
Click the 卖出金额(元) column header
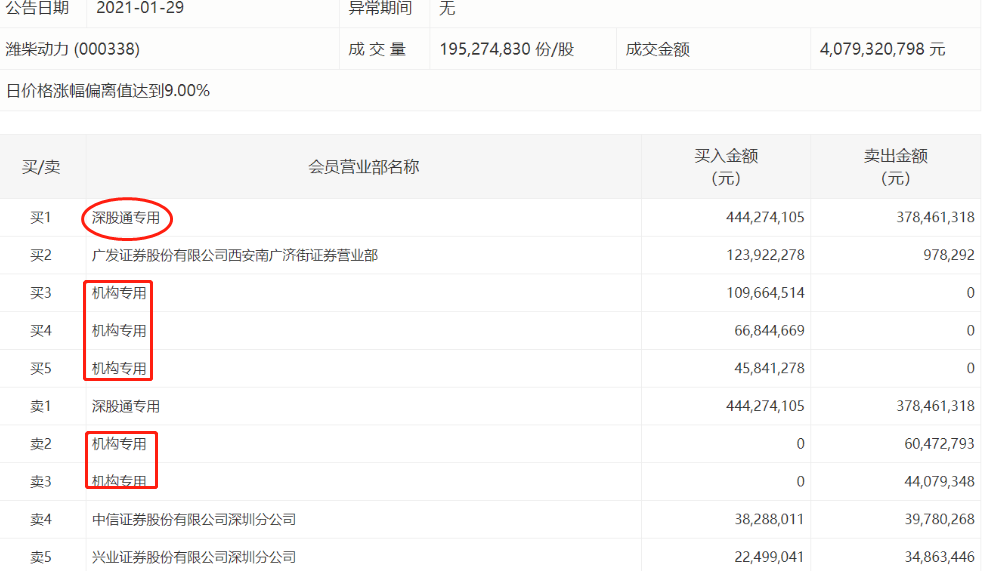(x=895, y=167)
